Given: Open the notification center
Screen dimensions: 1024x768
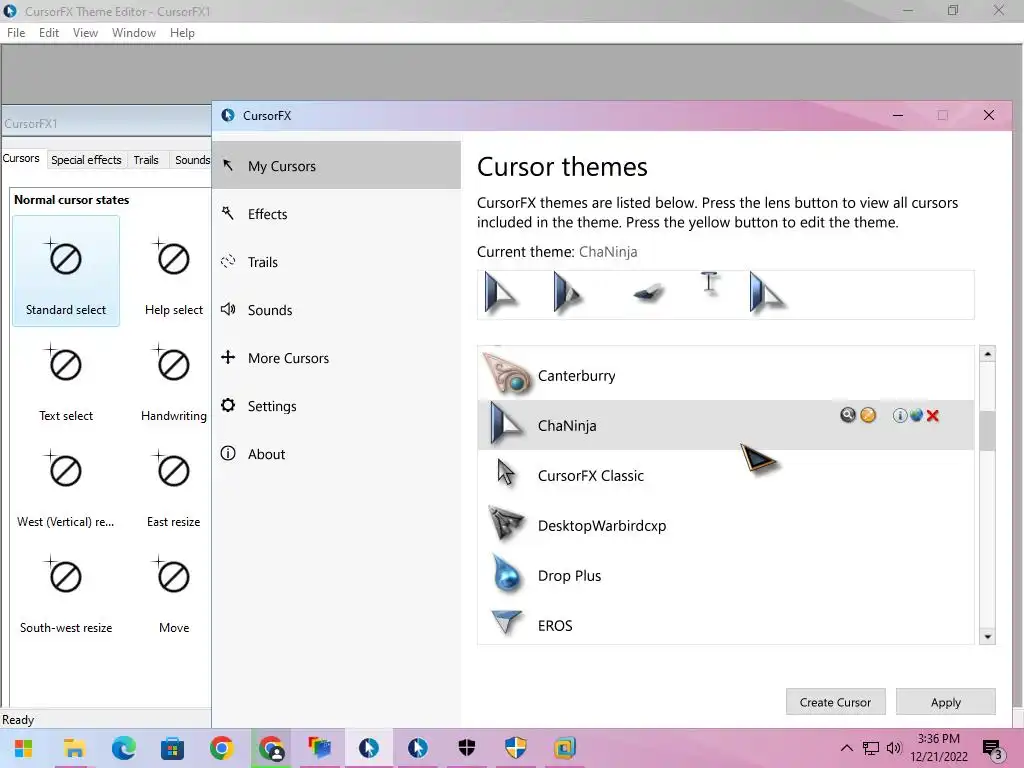Looking at the screenshot, I should click(993, 748).
